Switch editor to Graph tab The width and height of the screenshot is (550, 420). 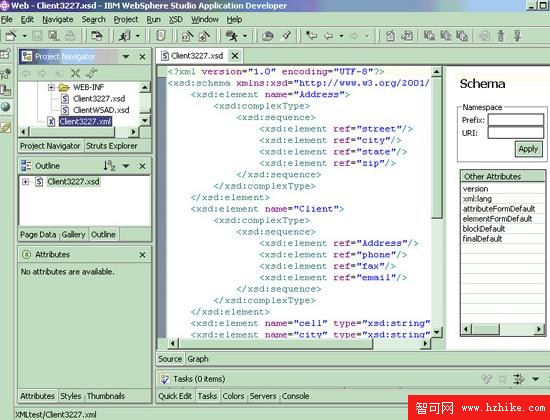(x=198, y=359)
